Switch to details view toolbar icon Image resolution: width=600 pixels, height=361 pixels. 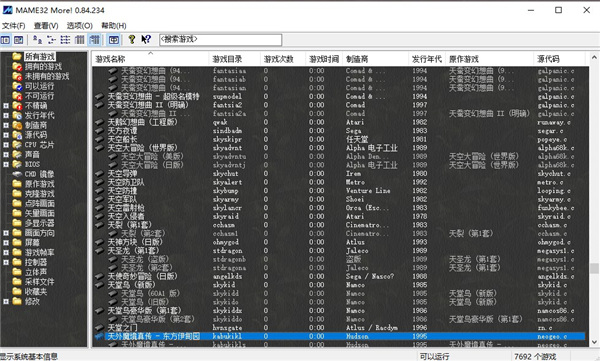(x=80, y=39)
